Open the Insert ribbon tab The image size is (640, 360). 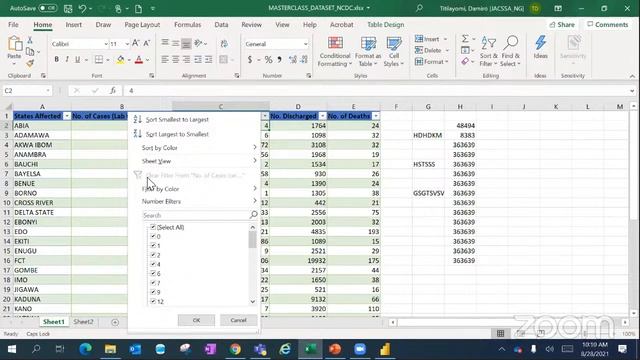(x=73, y=24)
